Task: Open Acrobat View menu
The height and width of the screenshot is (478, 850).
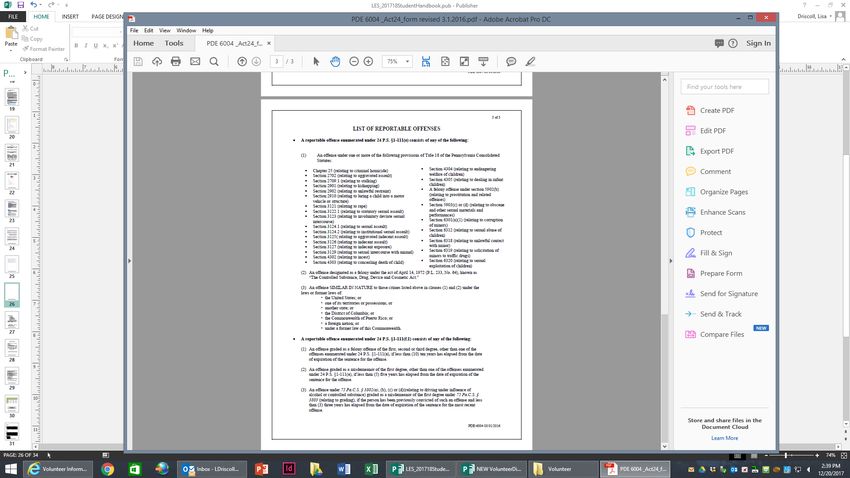Action: (165, 30)
